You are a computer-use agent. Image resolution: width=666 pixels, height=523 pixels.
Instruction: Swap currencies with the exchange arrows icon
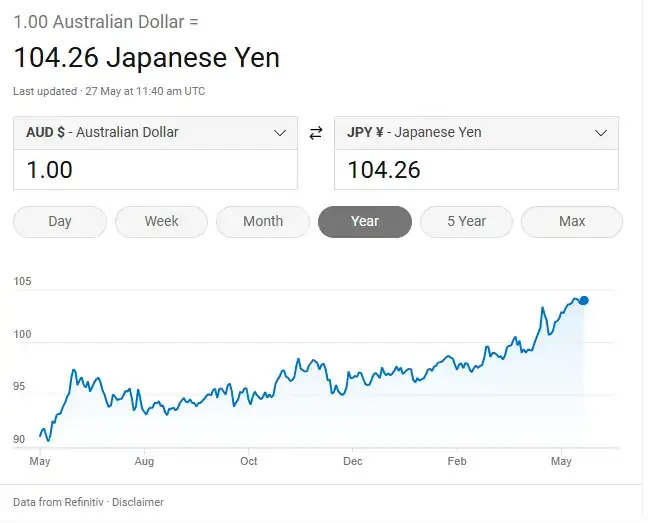pos(316,133)
